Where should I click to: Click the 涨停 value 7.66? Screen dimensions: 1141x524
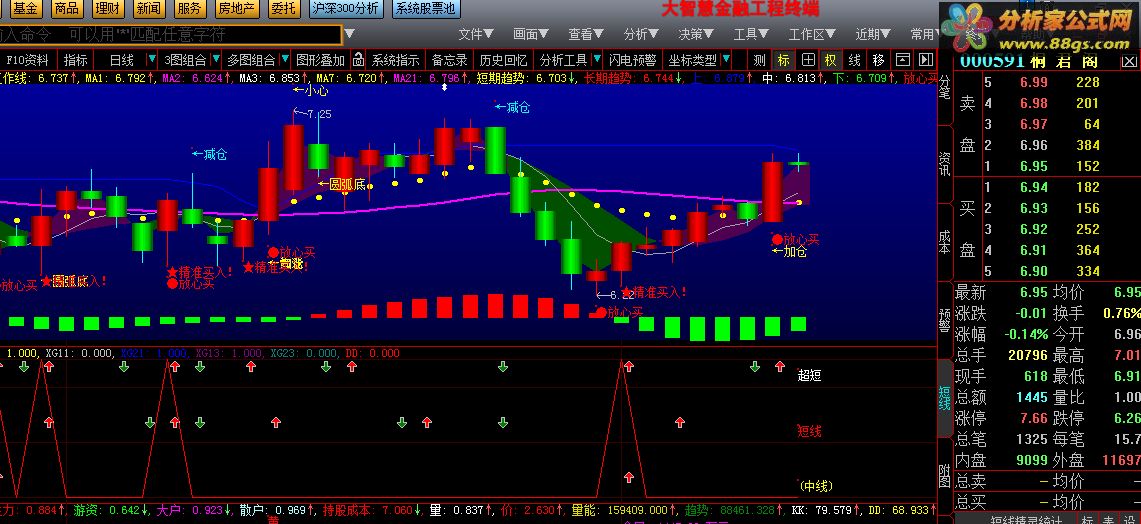1034,418
